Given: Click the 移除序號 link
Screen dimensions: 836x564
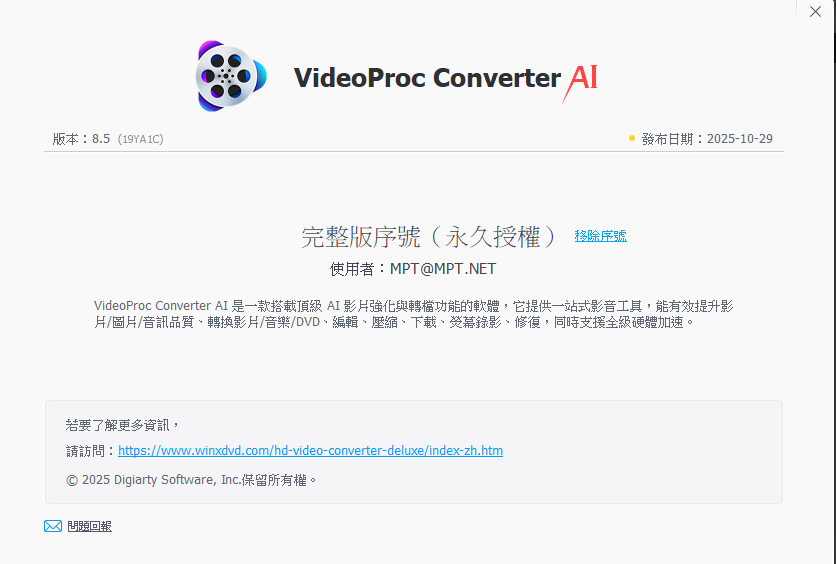Looking at the screenshot, I should click(600, 236).
